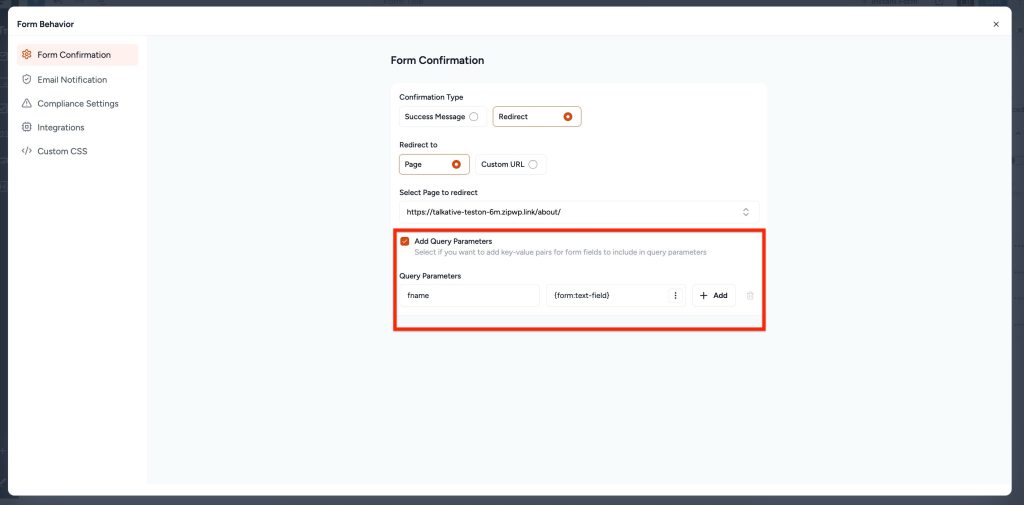
Task: Click the Email Notification shield icon
Action: tap(26, 79)
